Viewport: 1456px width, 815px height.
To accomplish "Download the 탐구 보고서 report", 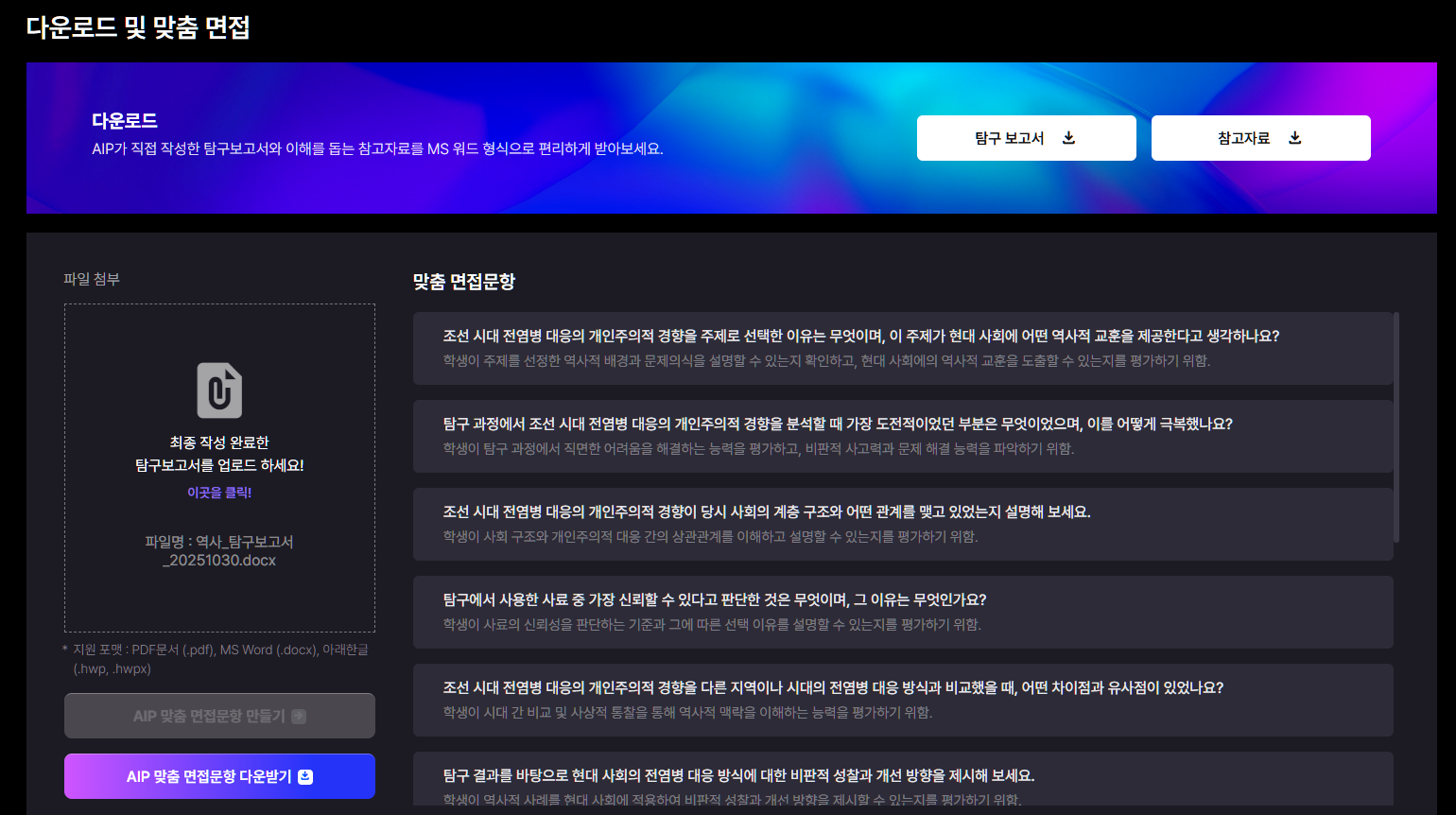I will click(x=1026, y=137).
